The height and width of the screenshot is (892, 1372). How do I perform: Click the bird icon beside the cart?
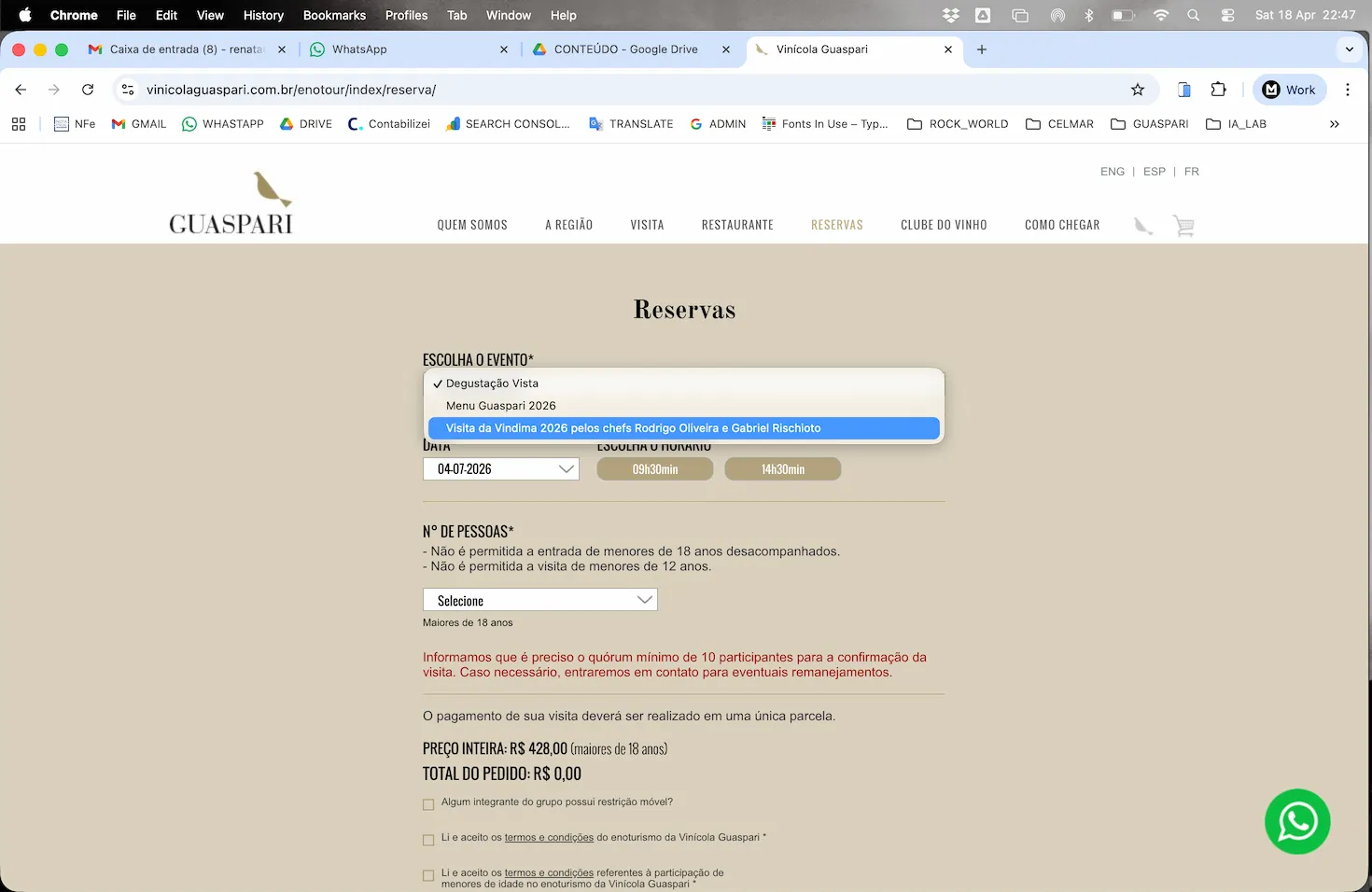point(1143,226)
